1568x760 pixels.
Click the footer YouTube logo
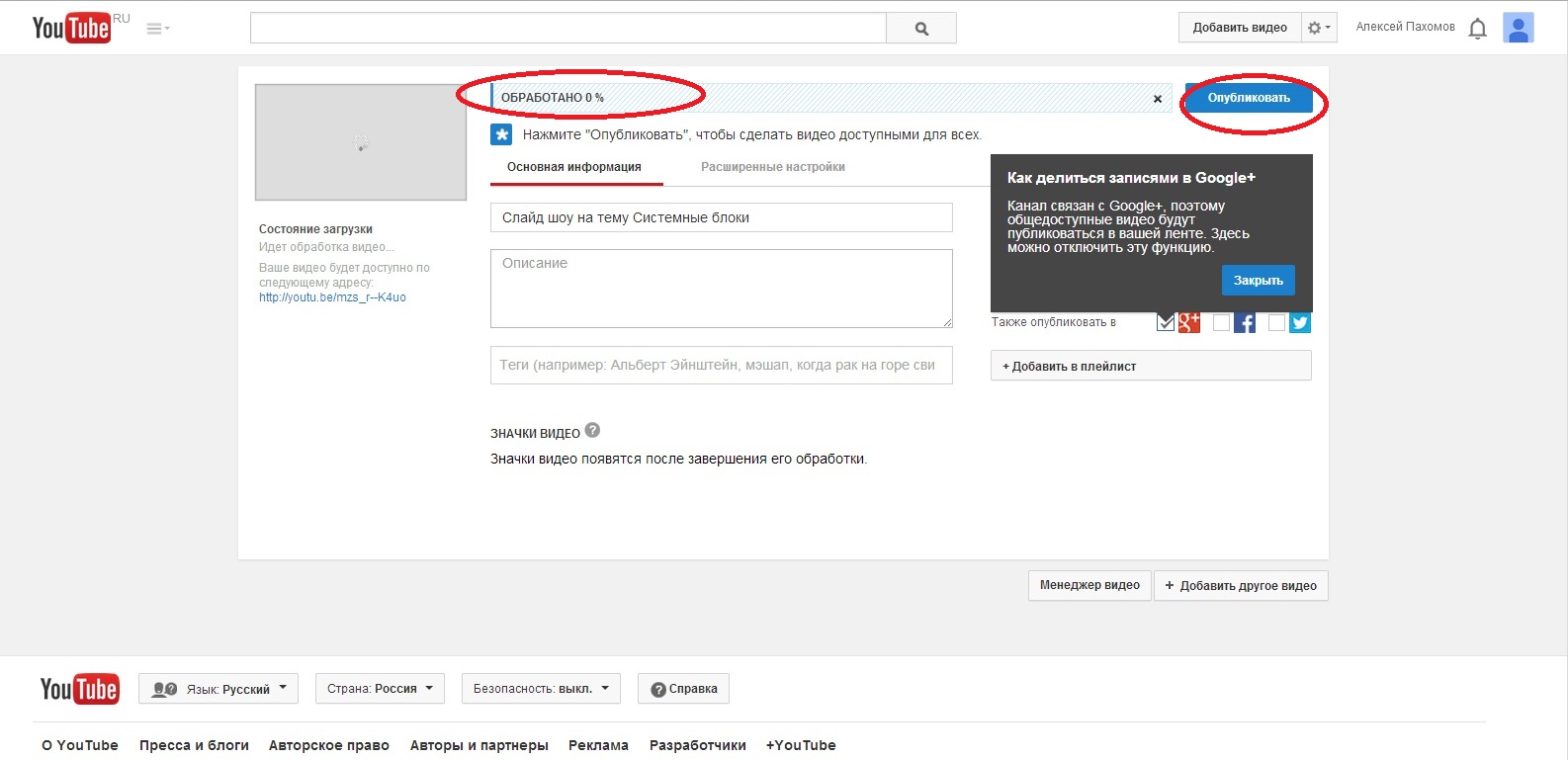pyautogui.click(x=79, y=689)
